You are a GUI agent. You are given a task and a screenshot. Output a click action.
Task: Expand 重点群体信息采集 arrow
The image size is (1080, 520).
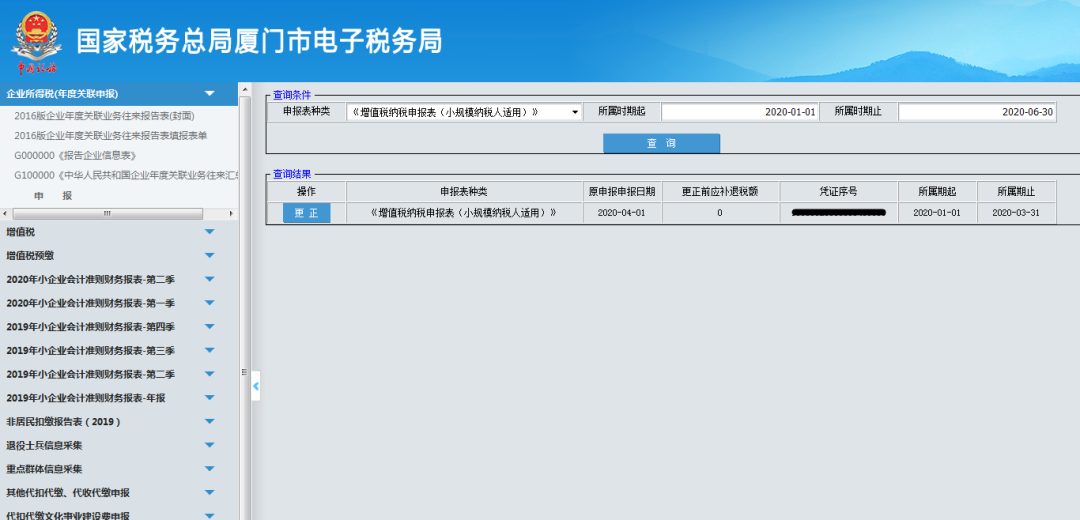point(209,469)
